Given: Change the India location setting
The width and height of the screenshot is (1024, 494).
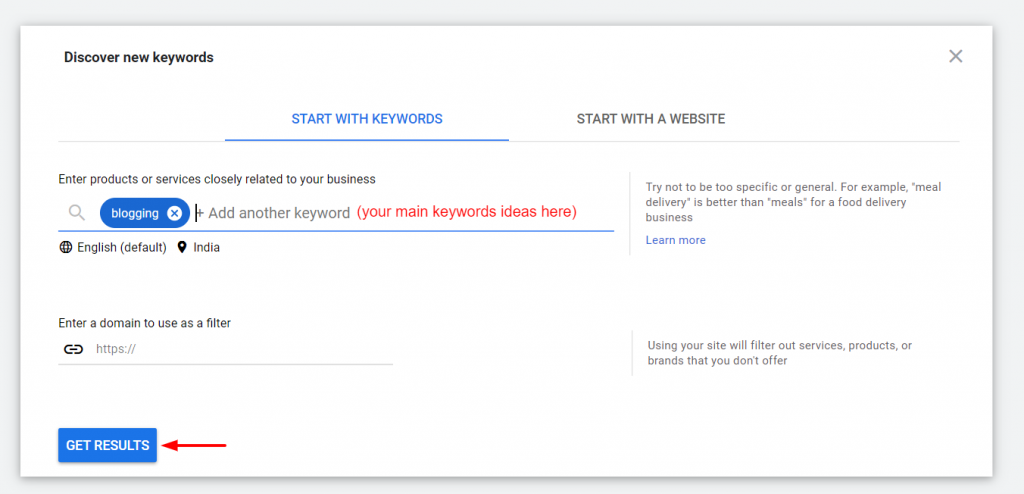Looking at the screenshot, I should point(206,248).
